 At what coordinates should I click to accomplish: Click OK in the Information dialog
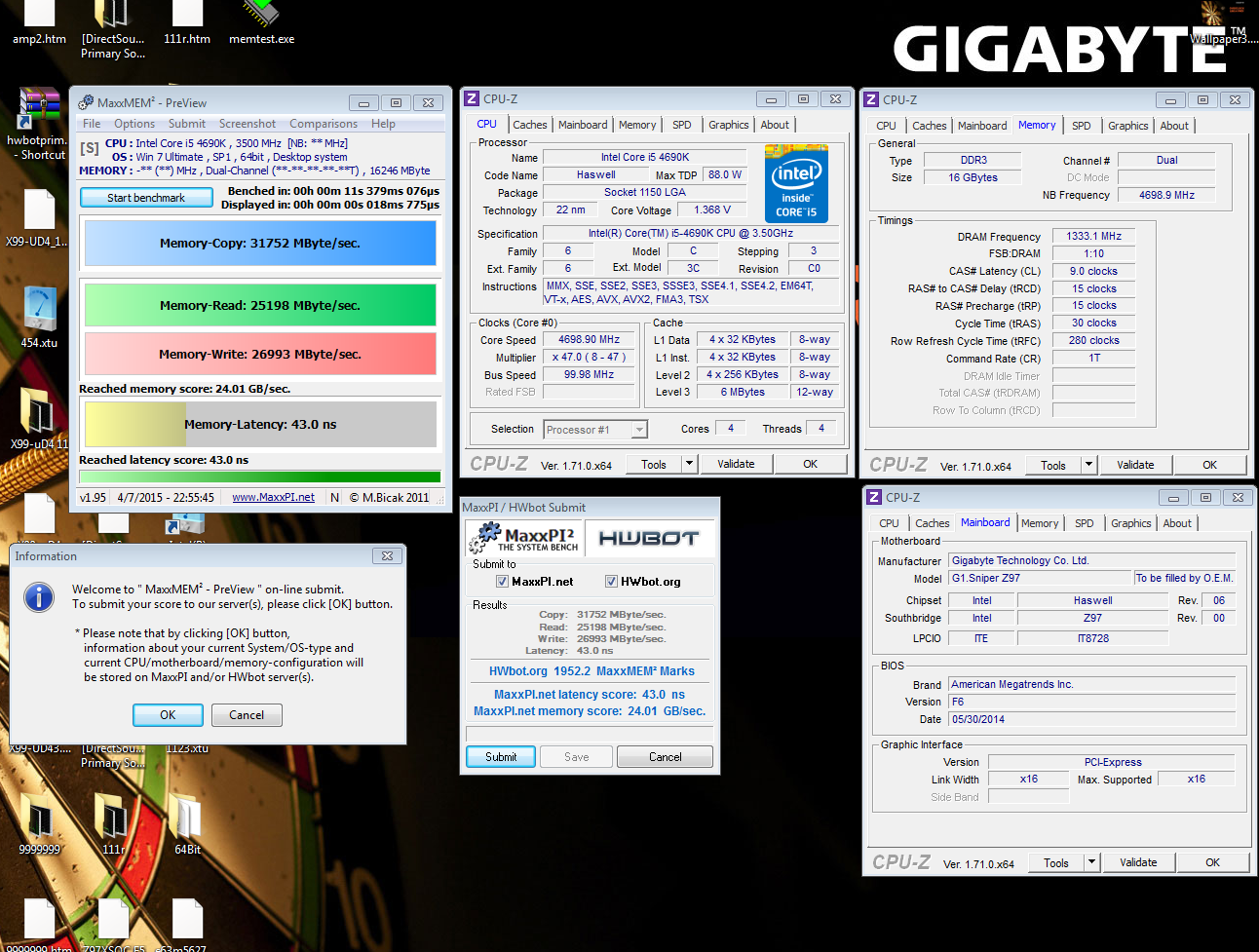[x=168, y=715]
